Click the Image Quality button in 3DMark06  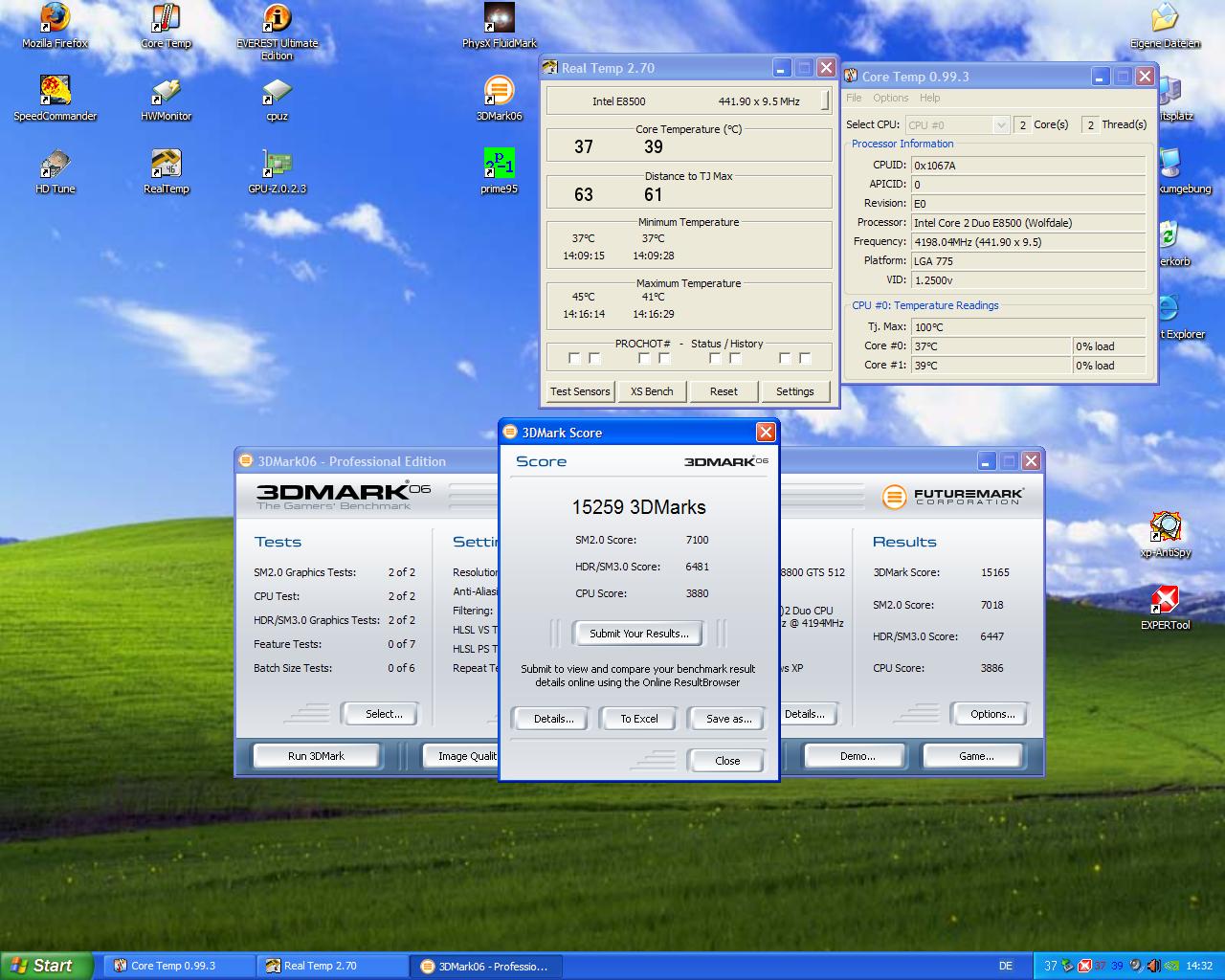pyautogui.click(x=461, y=756)
